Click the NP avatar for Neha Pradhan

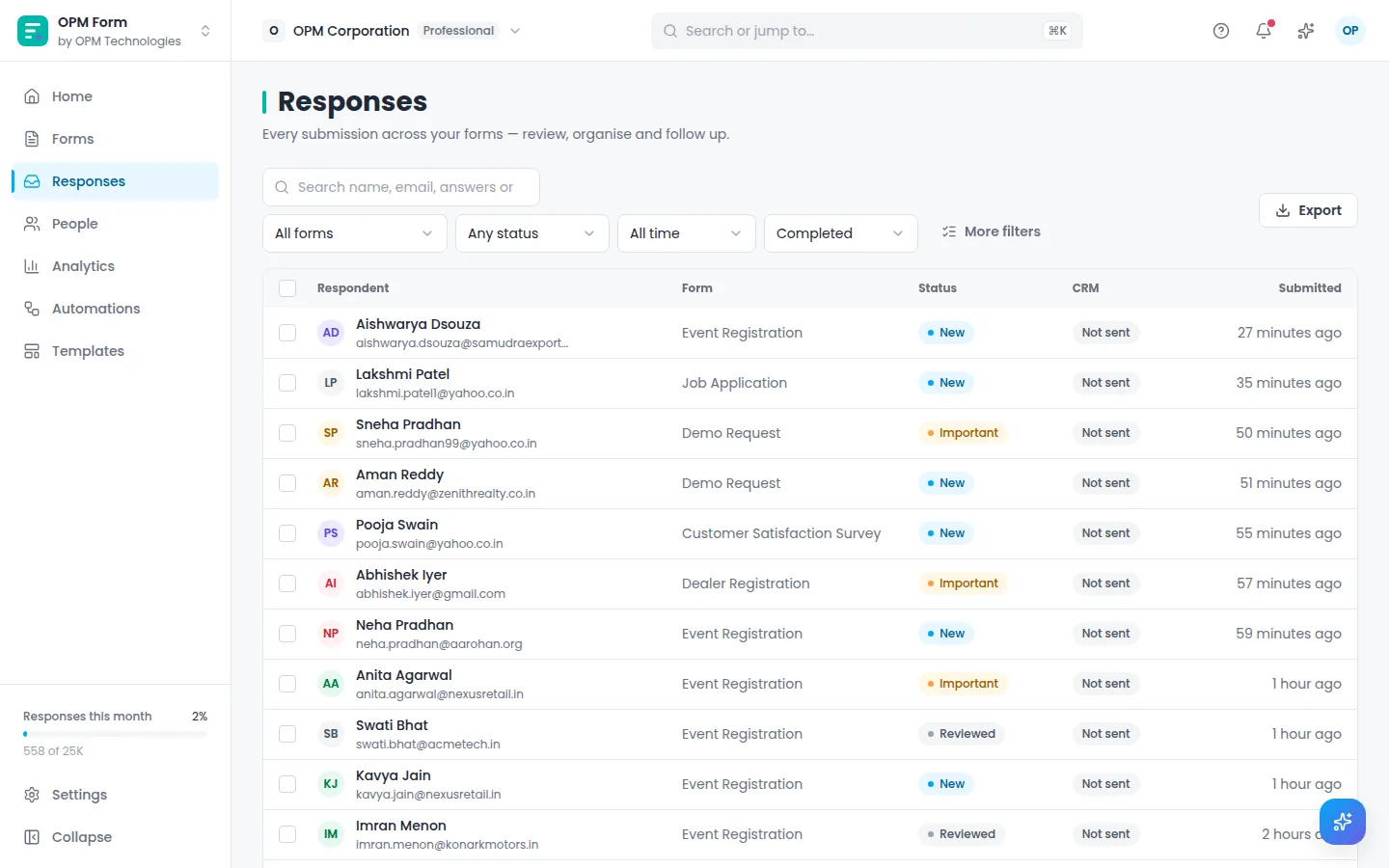331,634
